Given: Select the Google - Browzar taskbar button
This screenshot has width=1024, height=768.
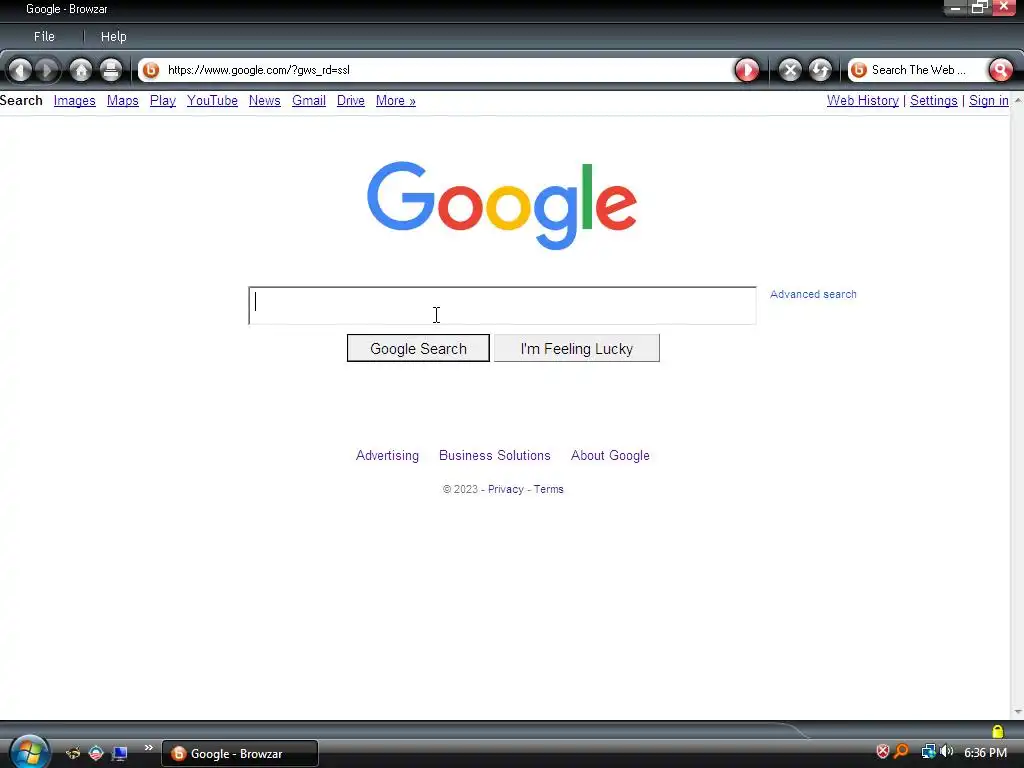Looking at the screenshot, I should 240,754.
